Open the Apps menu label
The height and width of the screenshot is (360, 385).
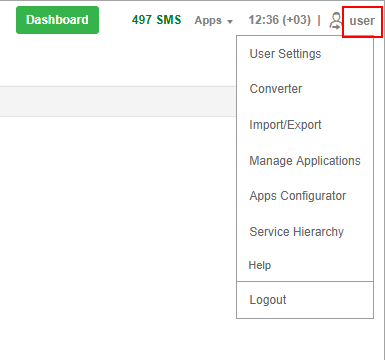[208, 20]
